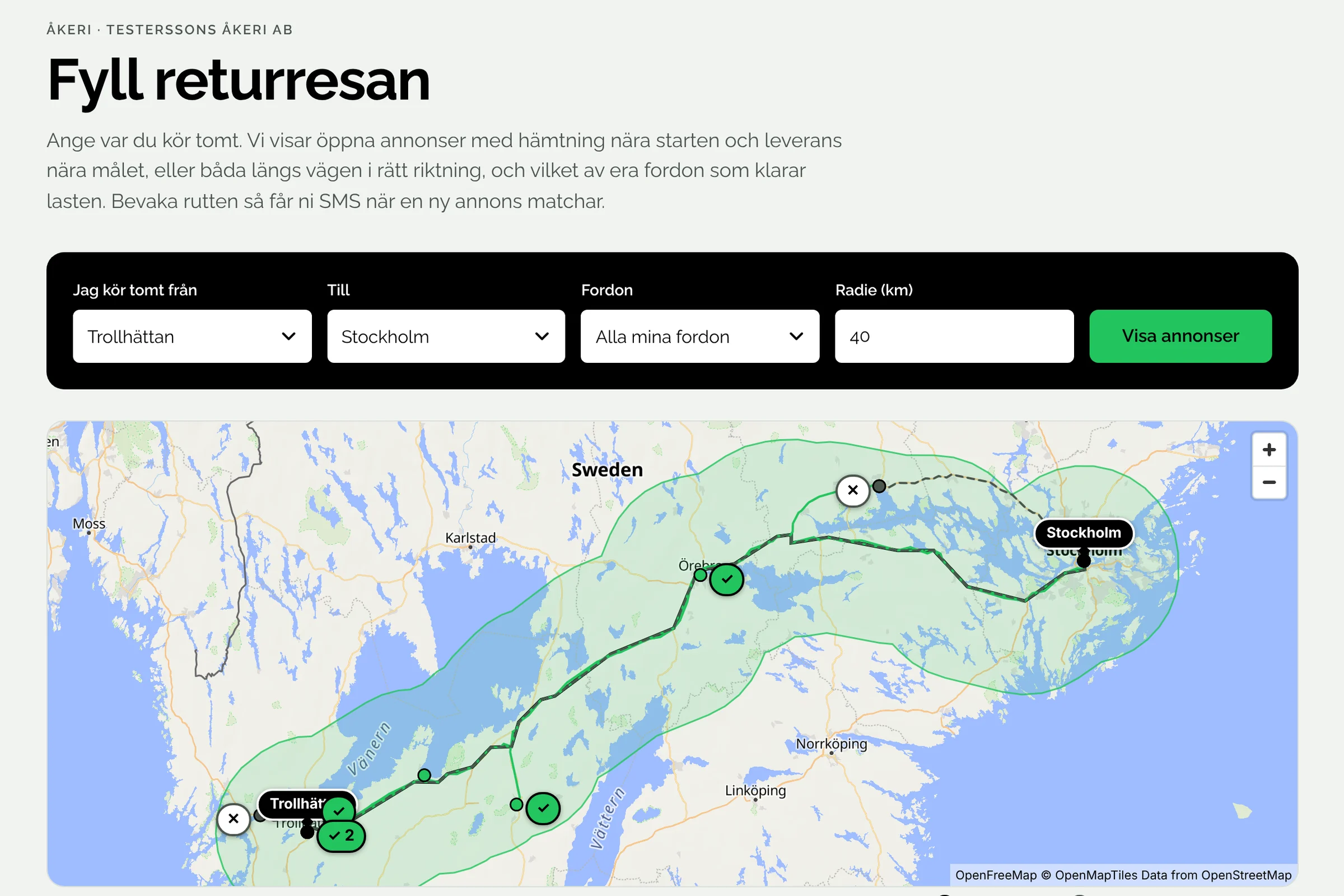Click the Visa annonser button

pos(1180,336)
